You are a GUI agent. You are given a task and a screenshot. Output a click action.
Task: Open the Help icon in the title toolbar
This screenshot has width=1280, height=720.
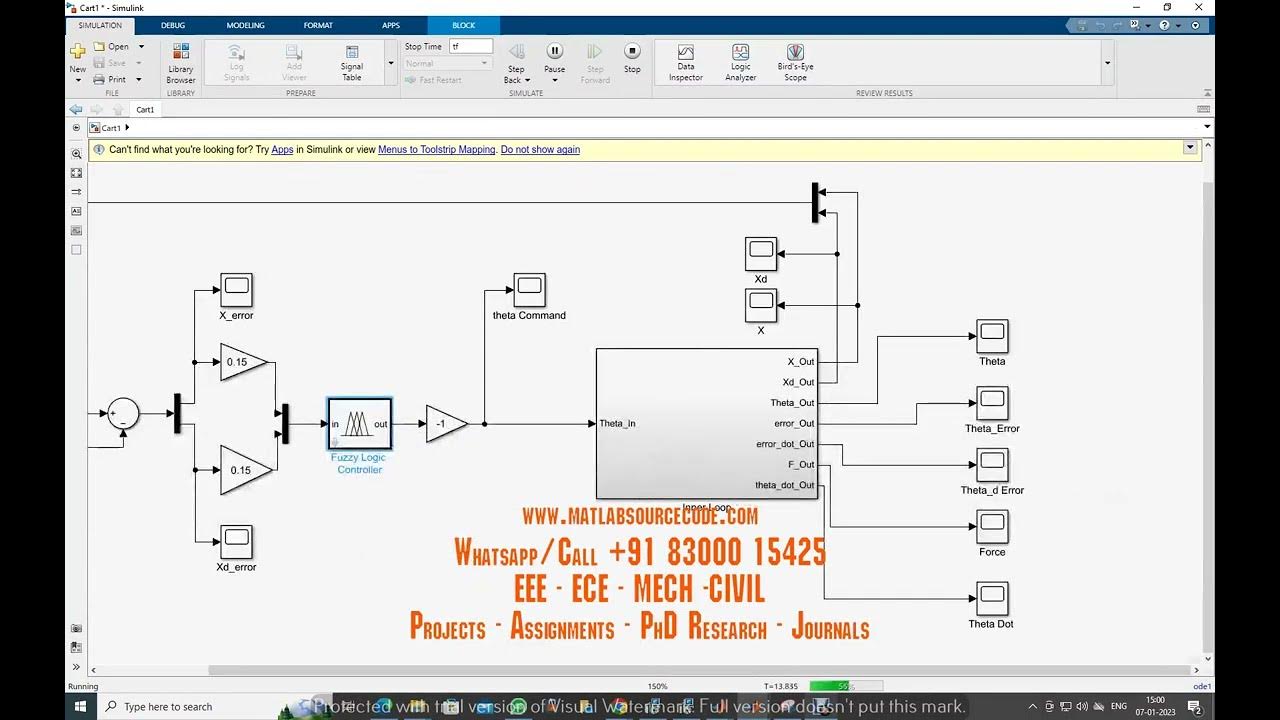click(x=1164, y=25)
